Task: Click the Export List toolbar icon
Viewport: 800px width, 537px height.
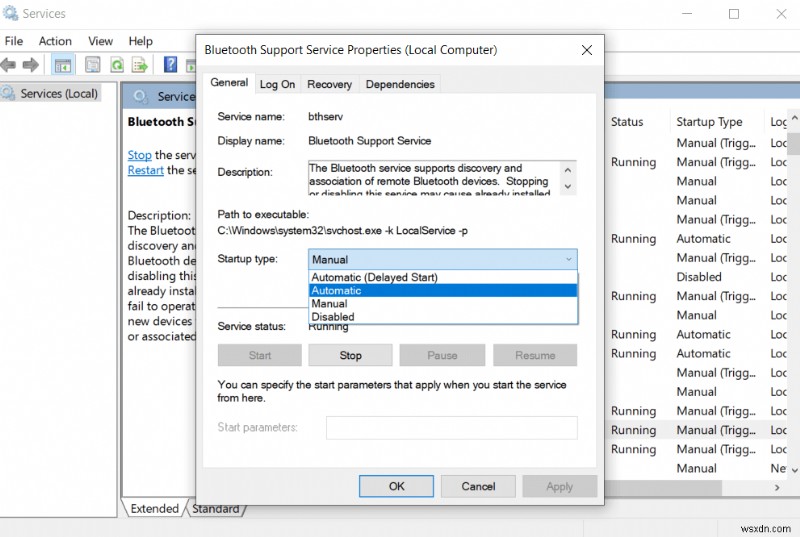Action: coord(139,65)
